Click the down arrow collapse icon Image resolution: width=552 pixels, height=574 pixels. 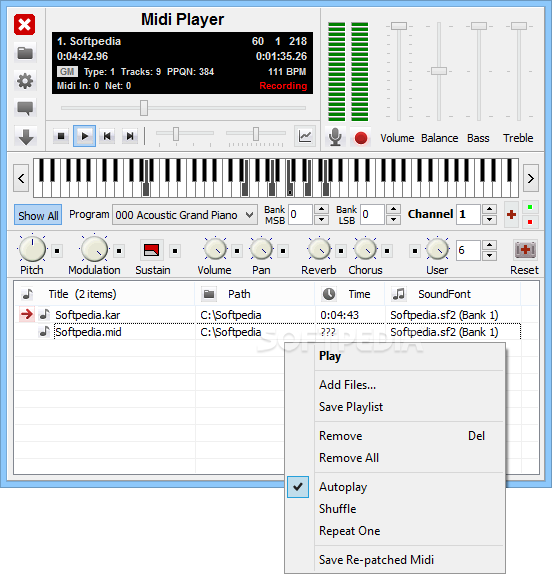(x=25, y=136)
